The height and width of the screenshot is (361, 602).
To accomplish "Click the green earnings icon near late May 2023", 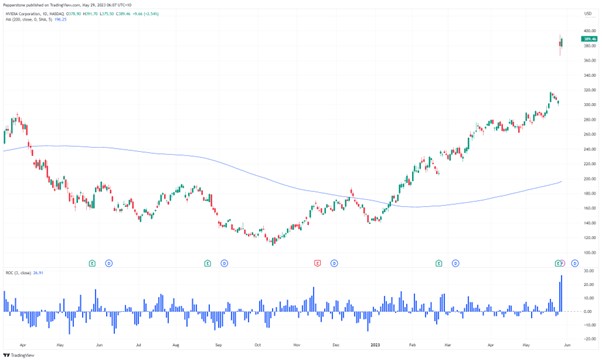I will coord(557,263).
